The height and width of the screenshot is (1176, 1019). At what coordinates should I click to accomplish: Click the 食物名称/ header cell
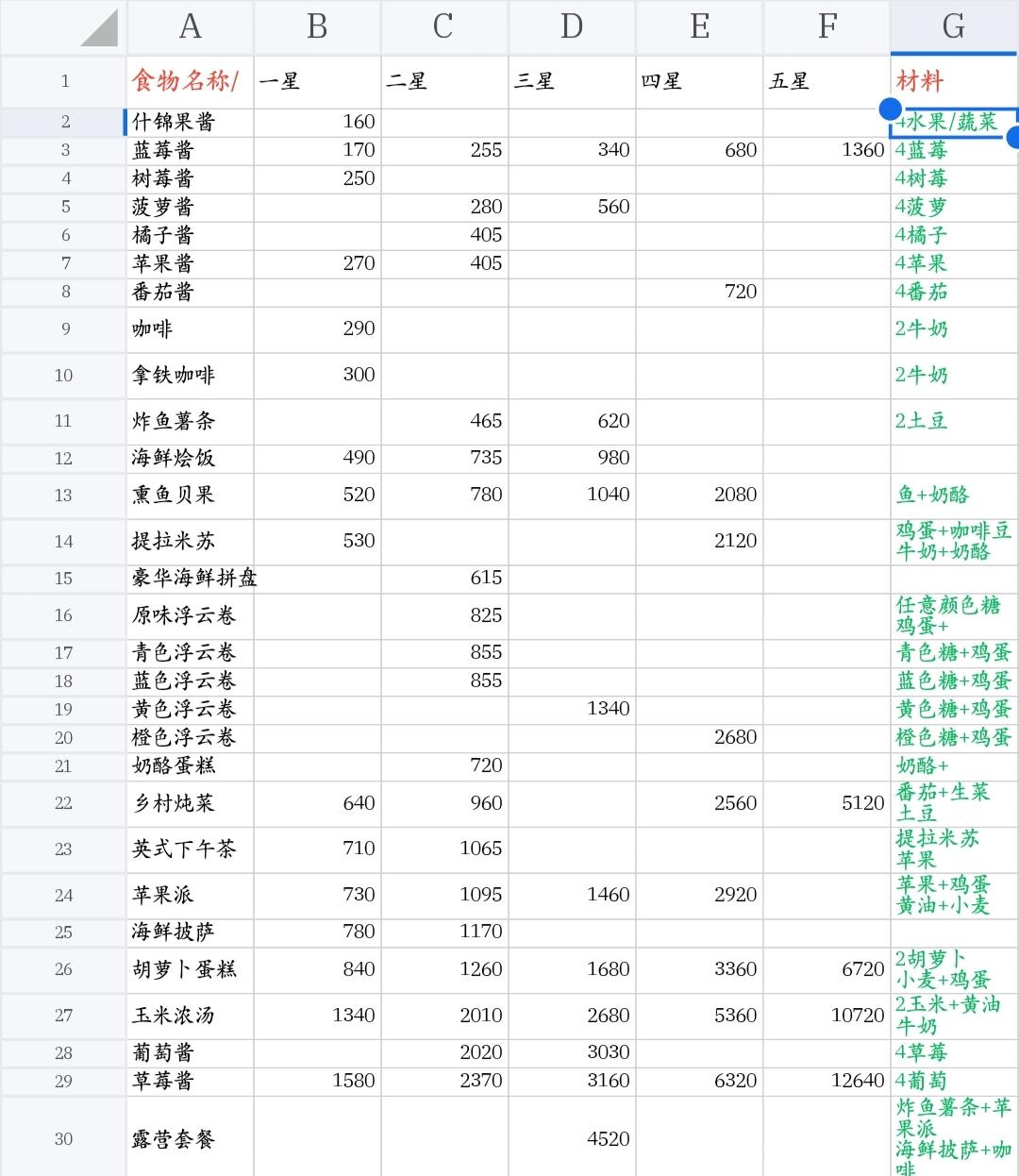click(x=190, y=82)
